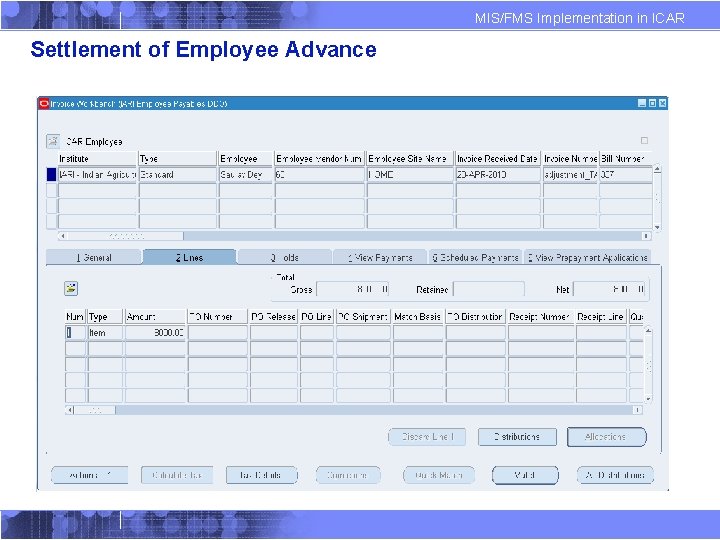The width and height of the screenshot is (720, 540).
Task: Click the header vertical scrollbar up arrow
Action: point(657,169)
